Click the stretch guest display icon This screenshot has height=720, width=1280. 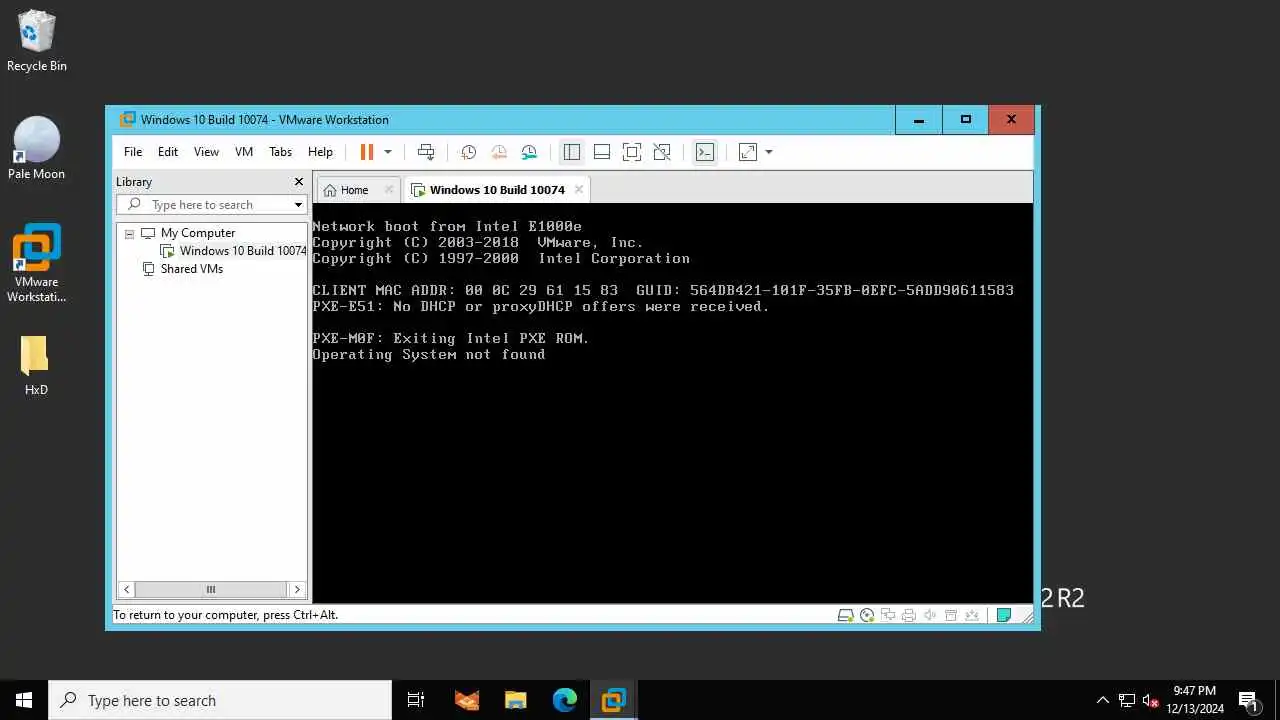(748, 152)
